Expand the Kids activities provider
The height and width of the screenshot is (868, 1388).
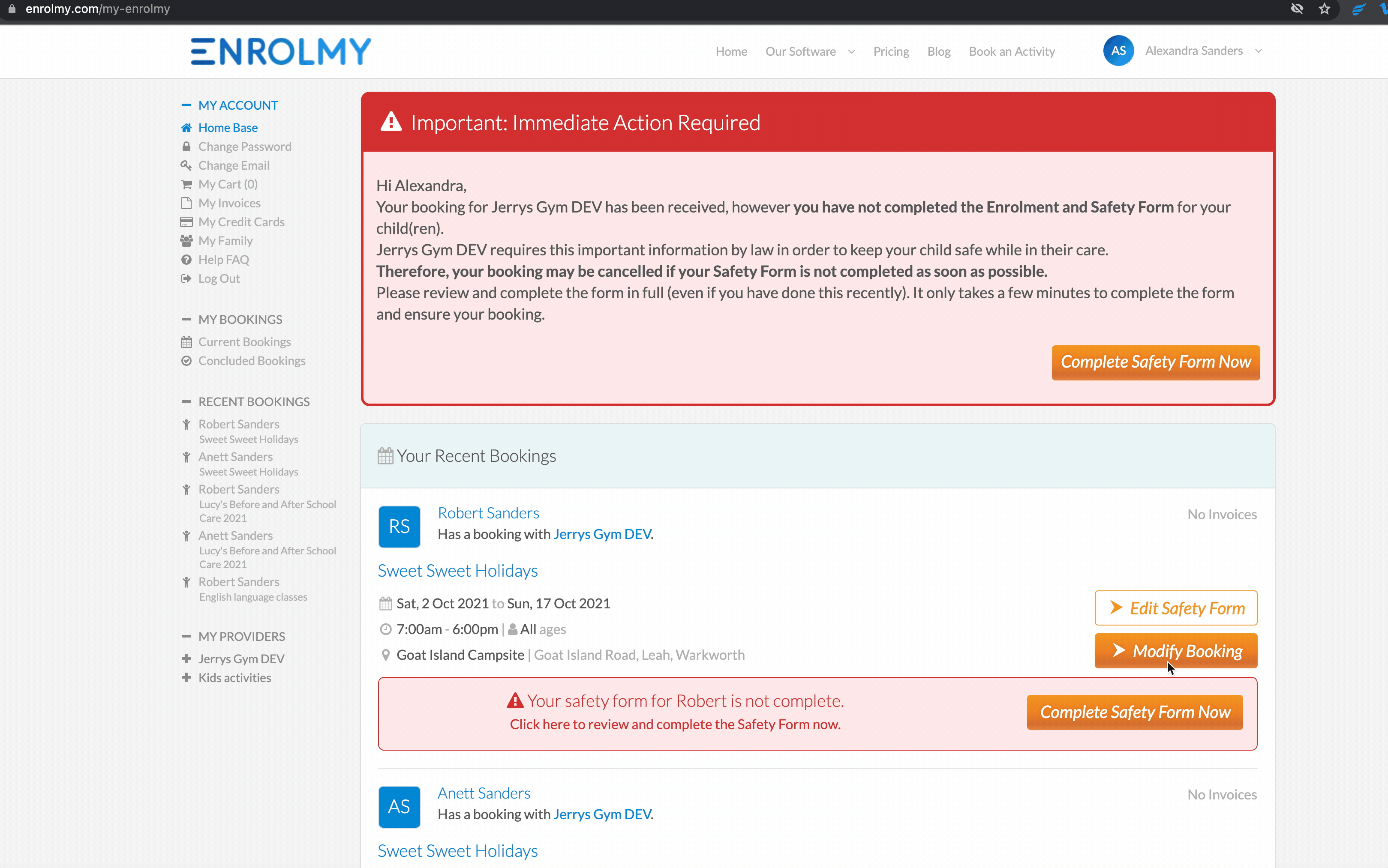186,678
